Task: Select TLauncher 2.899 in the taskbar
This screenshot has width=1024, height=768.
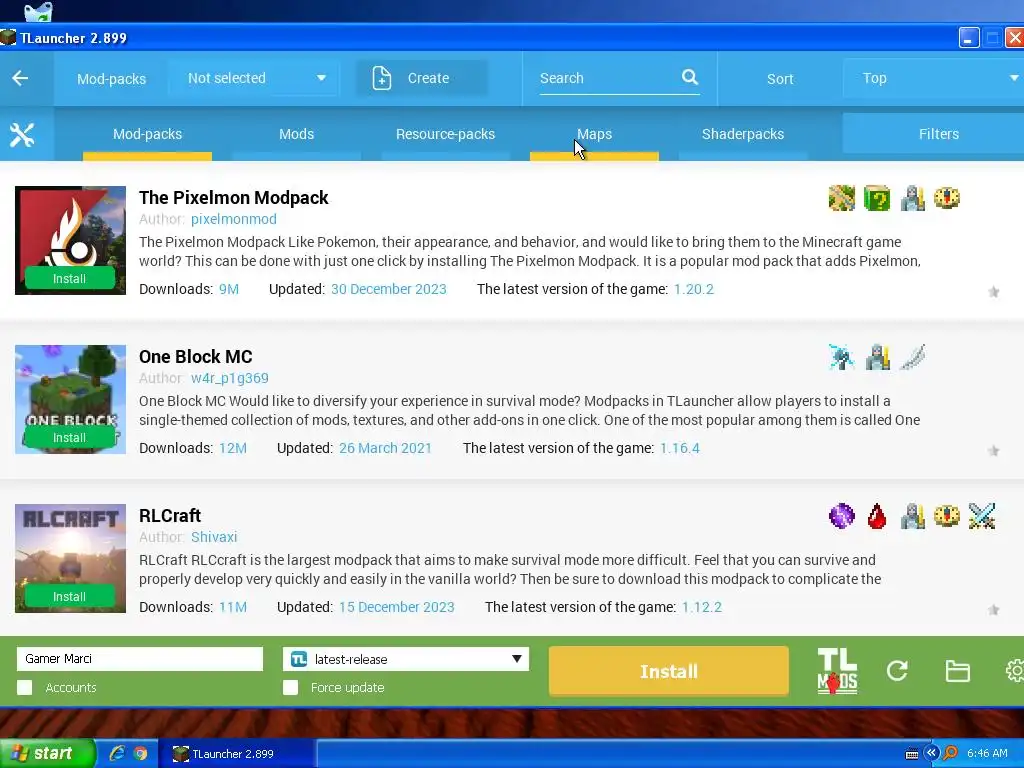Action: point(238,754)
